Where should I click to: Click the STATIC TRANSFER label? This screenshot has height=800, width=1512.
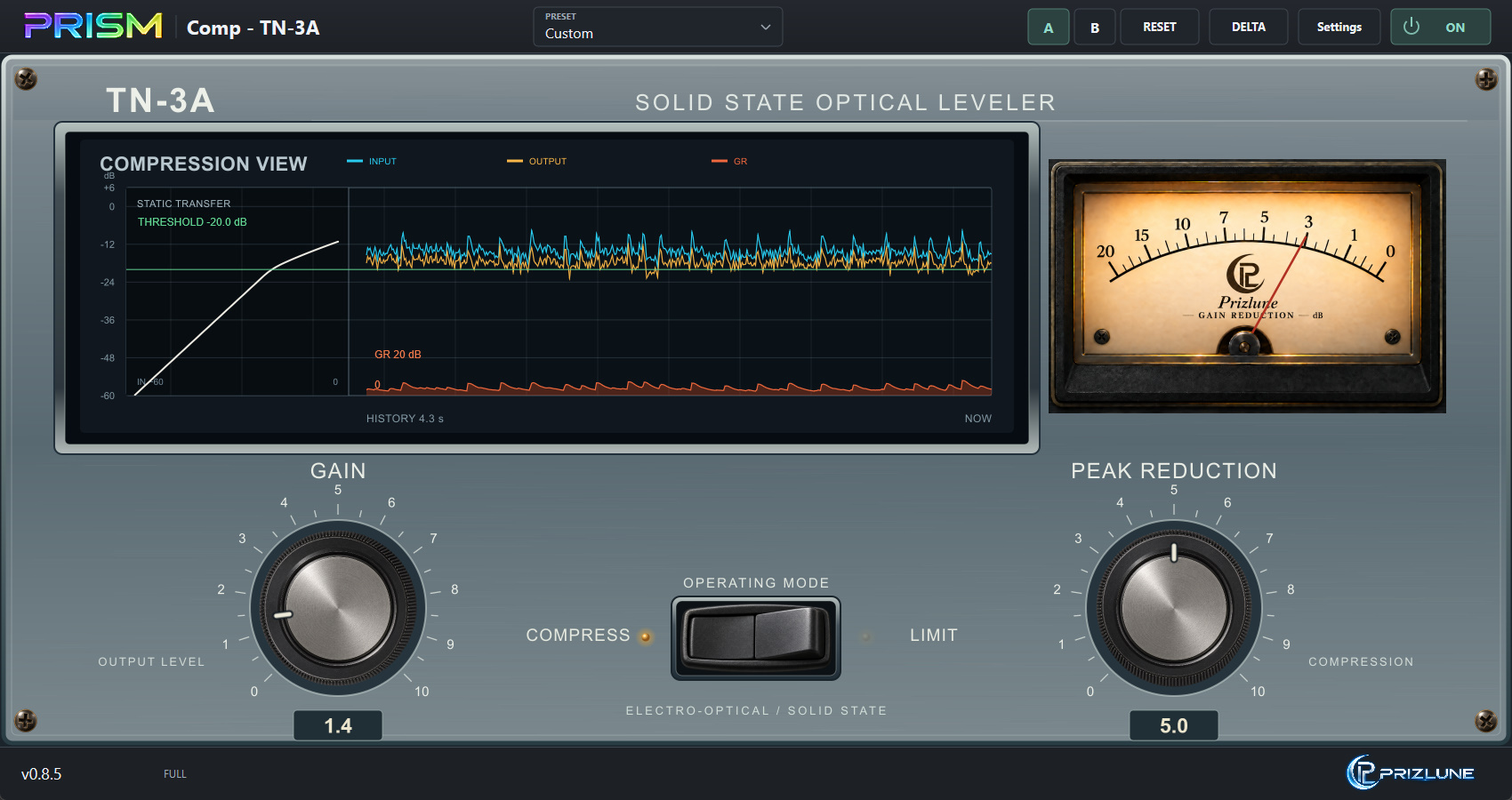183,204
